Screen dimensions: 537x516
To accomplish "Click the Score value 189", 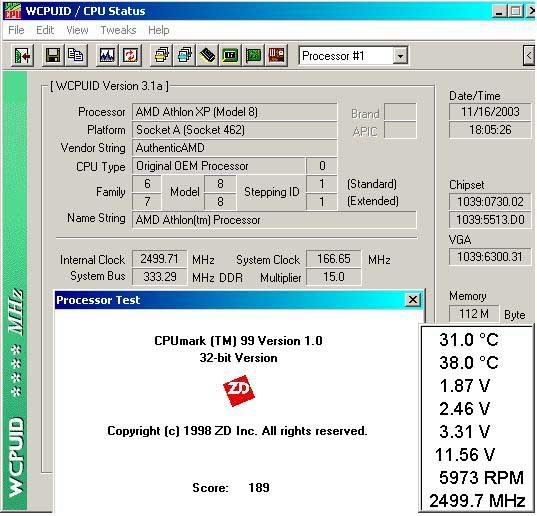I will click(259, 488).
